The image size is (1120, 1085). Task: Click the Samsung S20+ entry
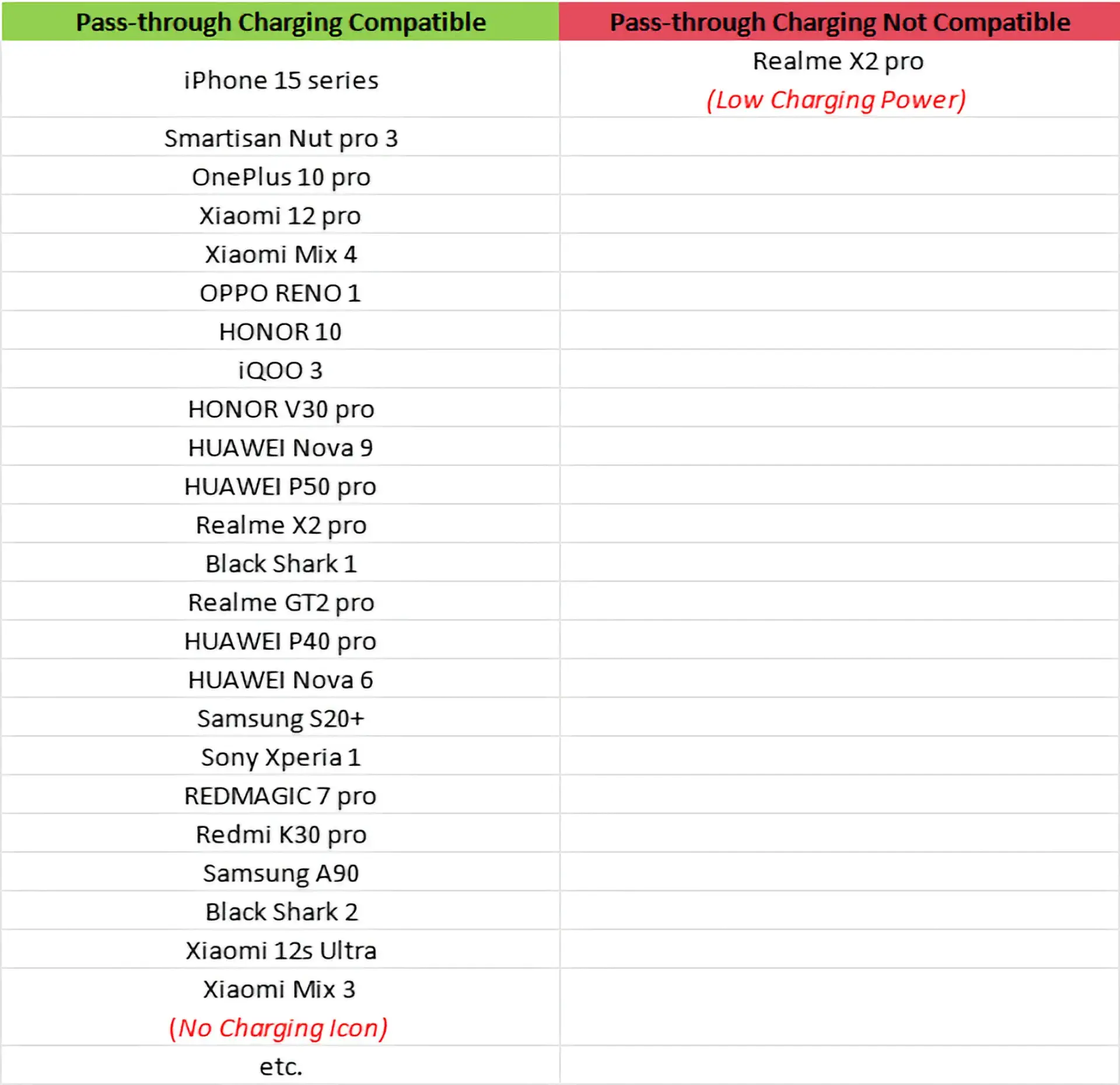281,718
